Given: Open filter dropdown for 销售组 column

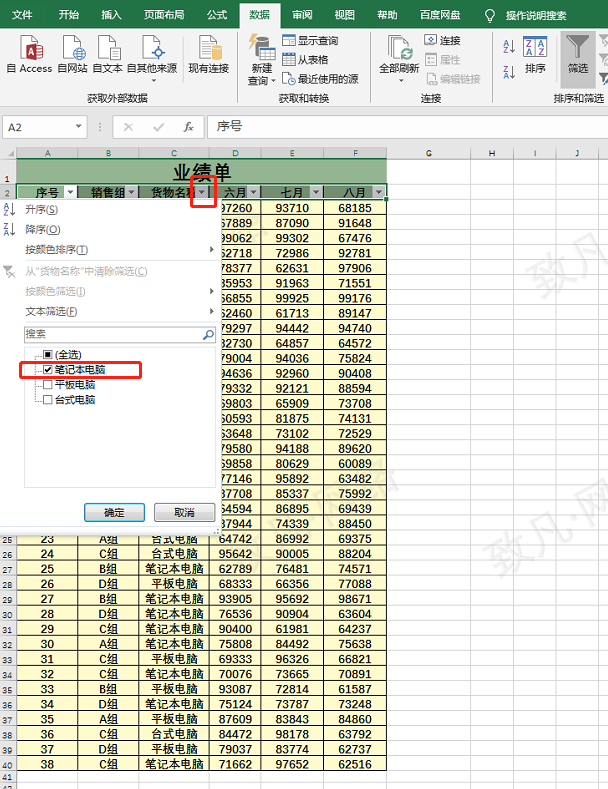Looking at the screenshot, I should (131, 192).
